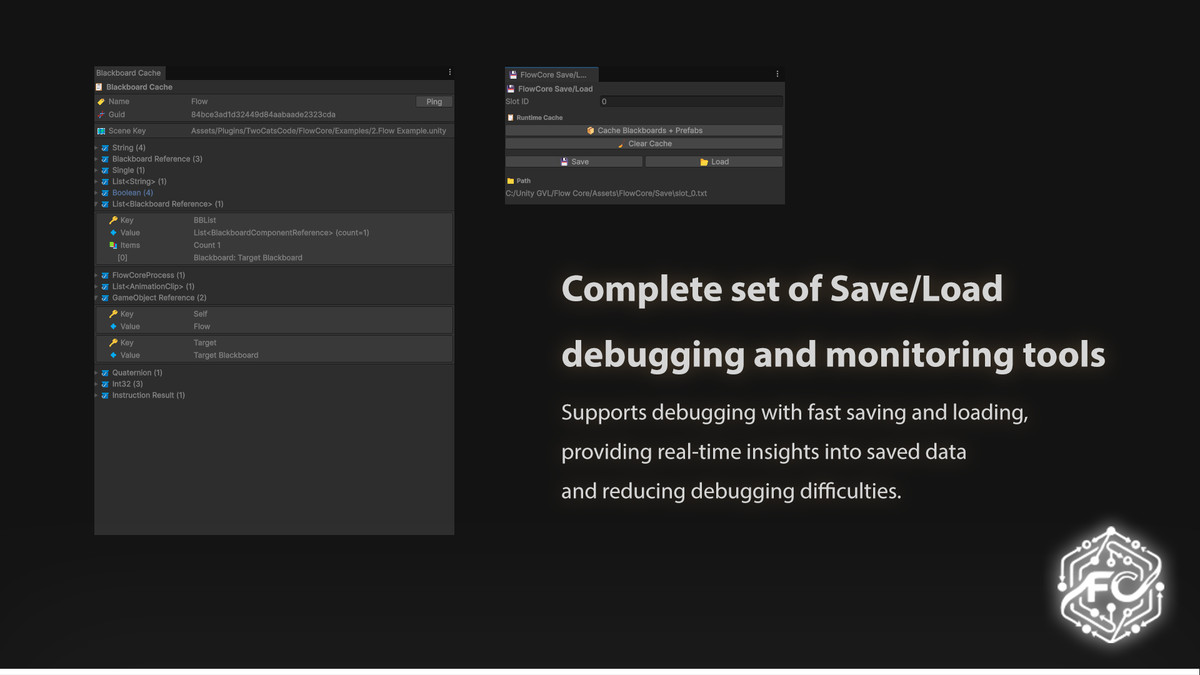Click the Load button
This screenshot has width=1200, height=675.
point(714,162)
